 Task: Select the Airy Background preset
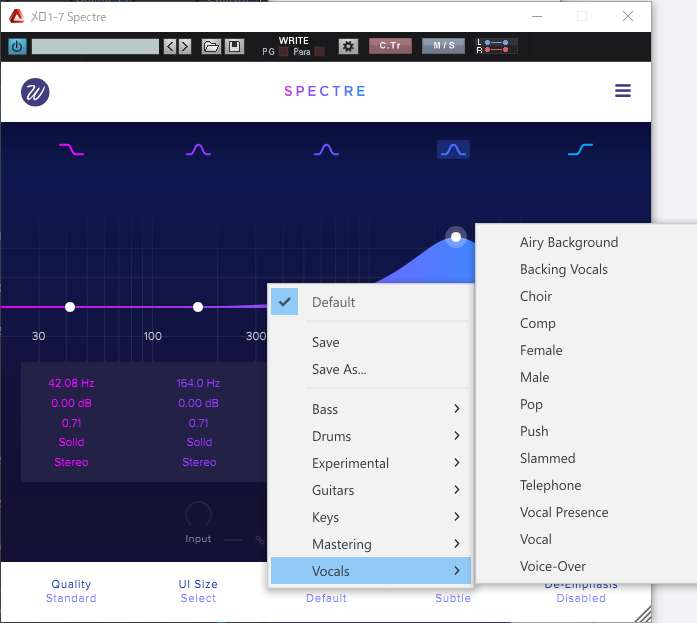click(x=587, y=242)
